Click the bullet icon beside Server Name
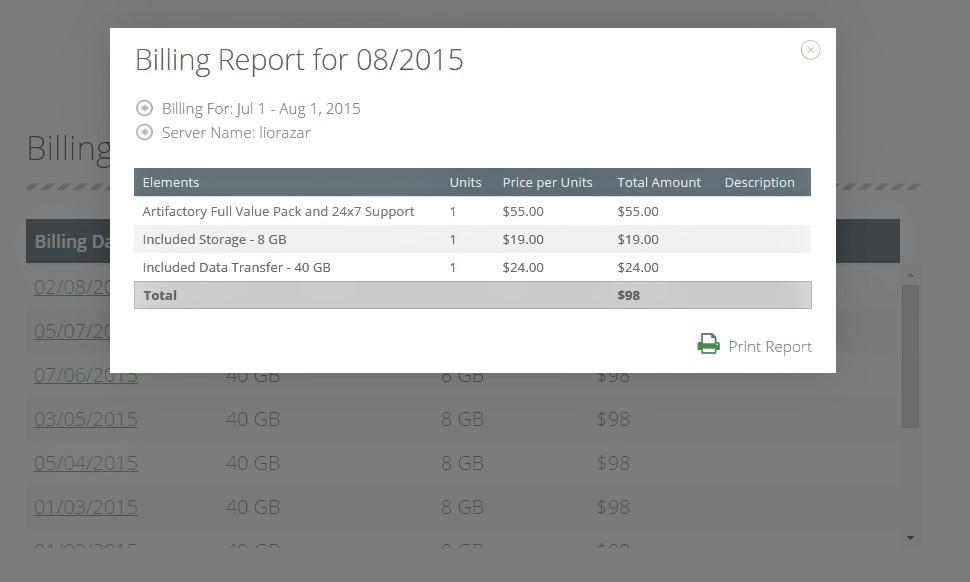 145,132
